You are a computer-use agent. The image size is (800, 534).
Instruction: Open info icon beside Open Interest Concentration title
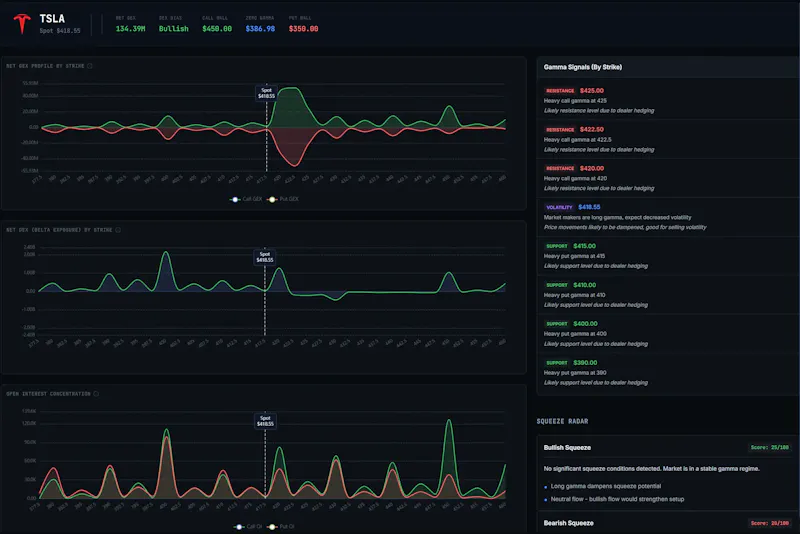point(96,394)
